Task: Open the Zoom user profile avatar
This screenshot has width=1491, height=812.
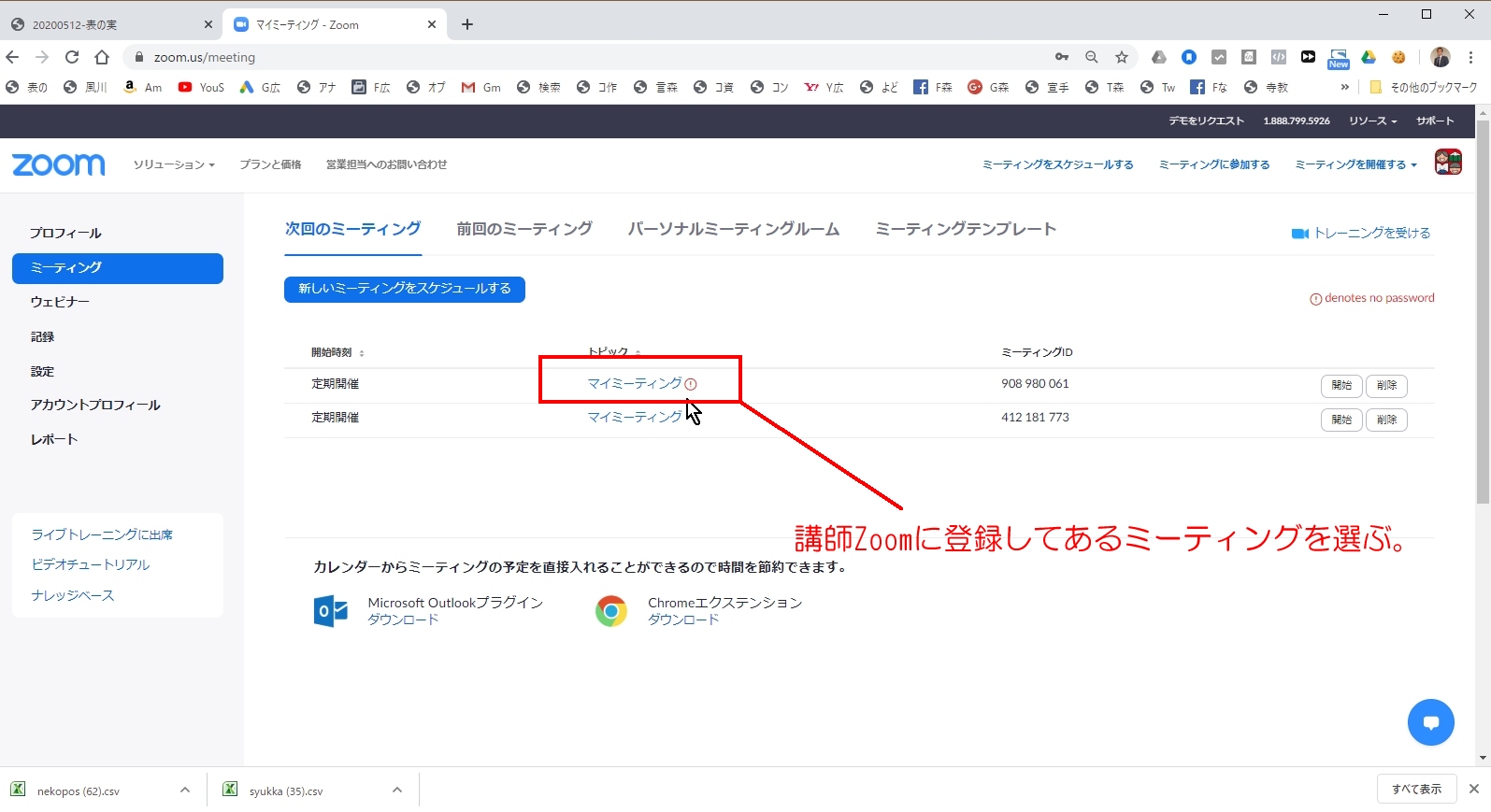Action: (1448, 163)
